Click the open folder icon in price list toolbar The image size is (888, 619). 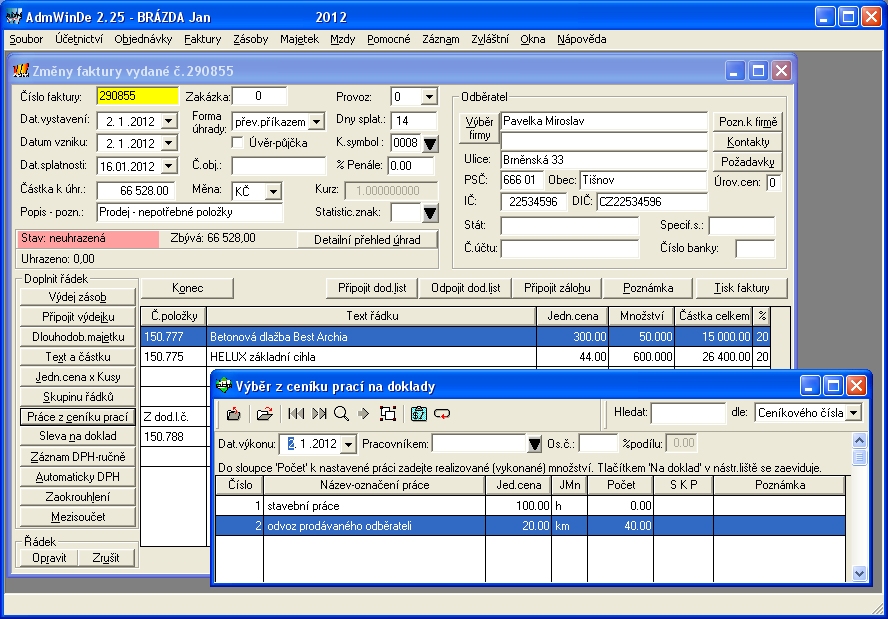(264, 414)
